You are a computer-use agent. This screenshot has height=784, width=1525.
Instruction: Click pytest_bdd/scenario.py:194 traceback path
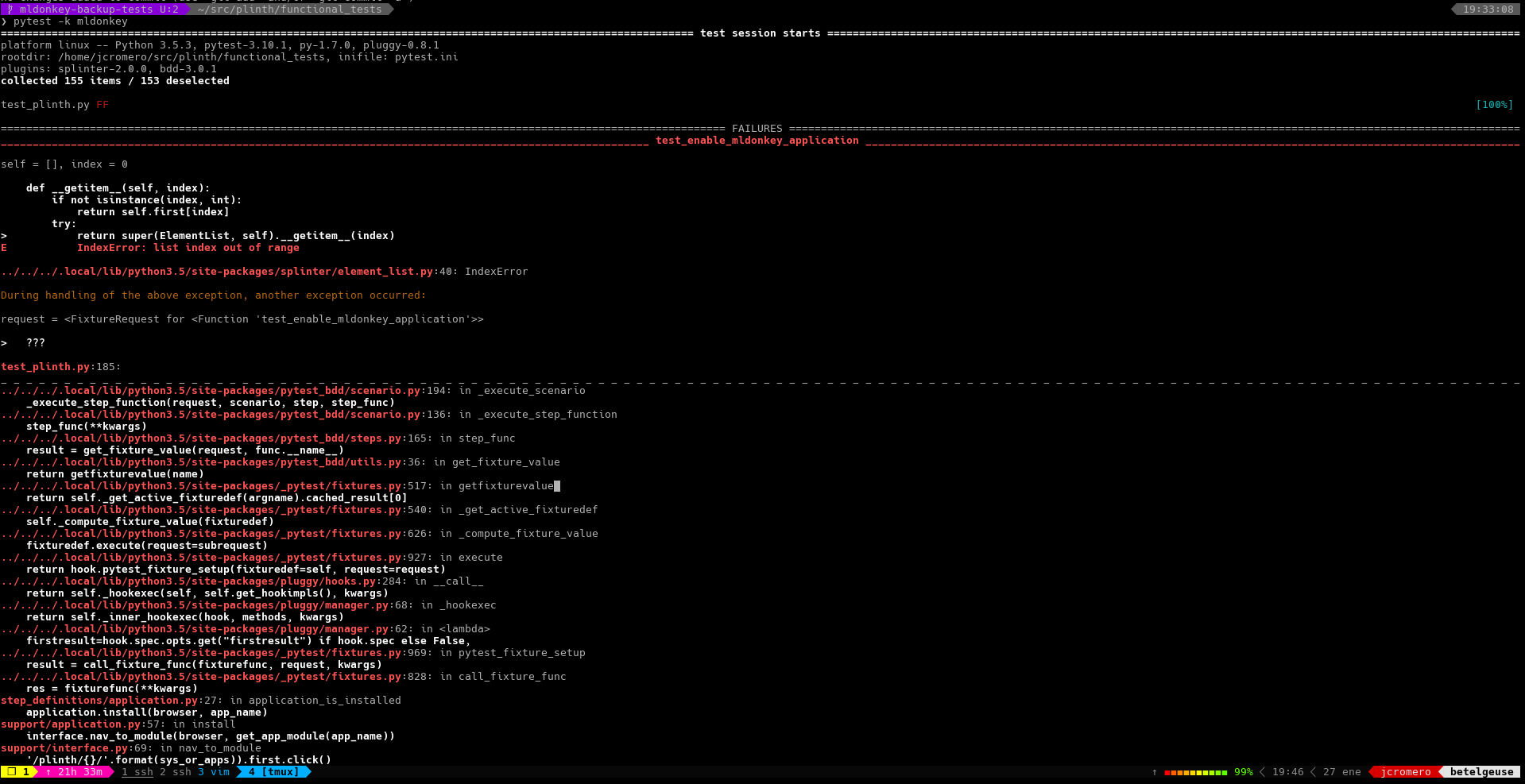[x=226, y=391]
